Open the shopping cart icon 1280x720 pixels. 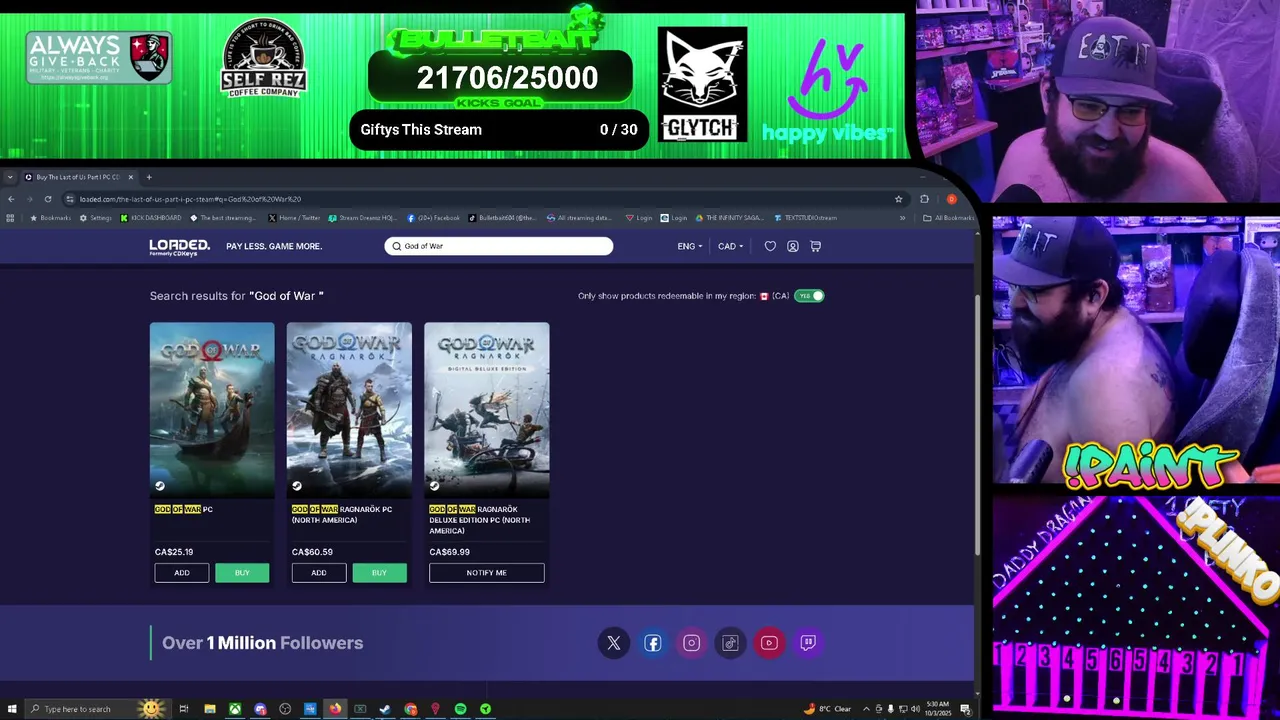pyautogui.click(x=815, y=246)
